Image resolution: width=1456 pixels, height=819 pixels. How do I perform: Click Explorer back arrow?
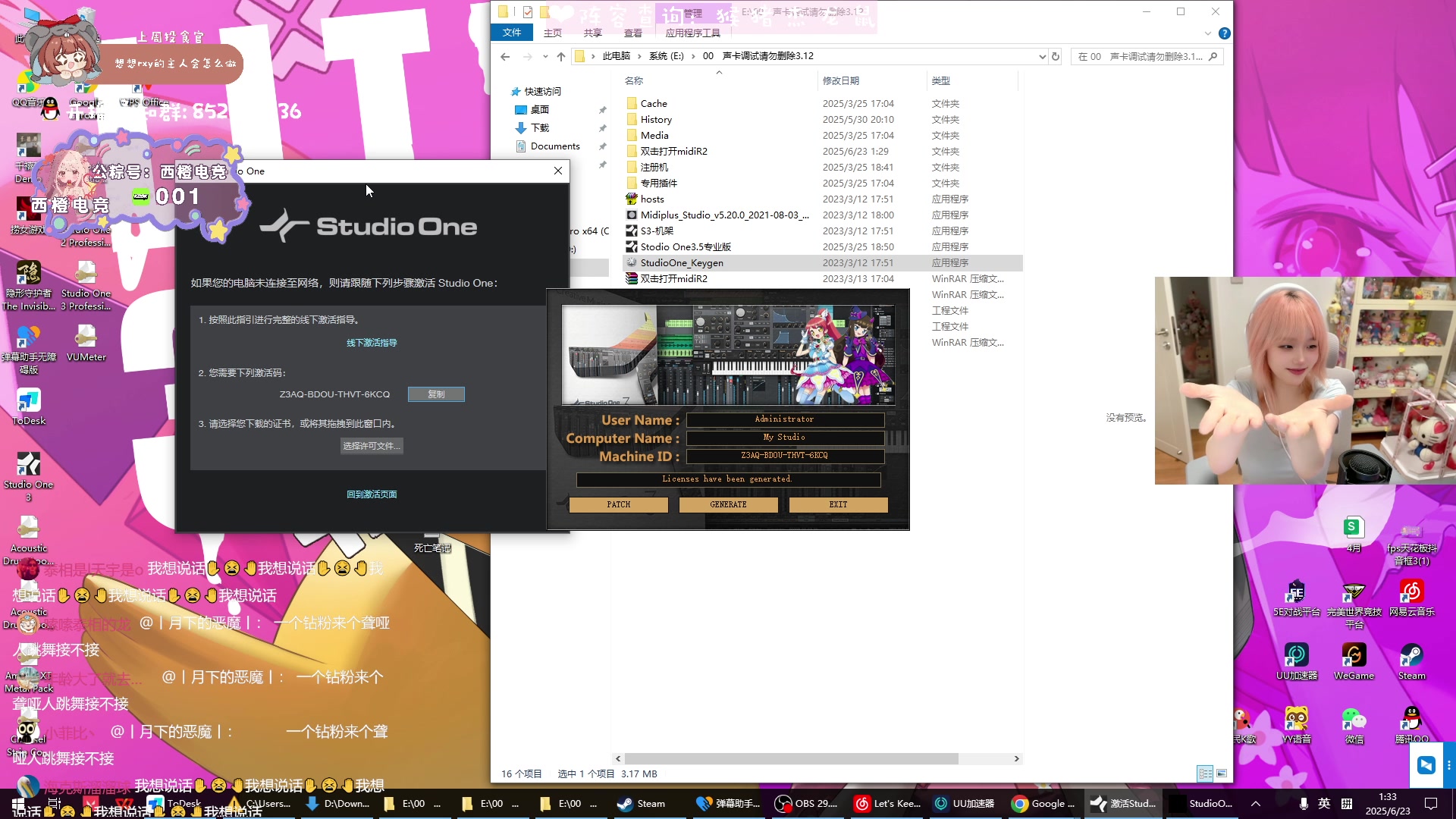point(505,56)
